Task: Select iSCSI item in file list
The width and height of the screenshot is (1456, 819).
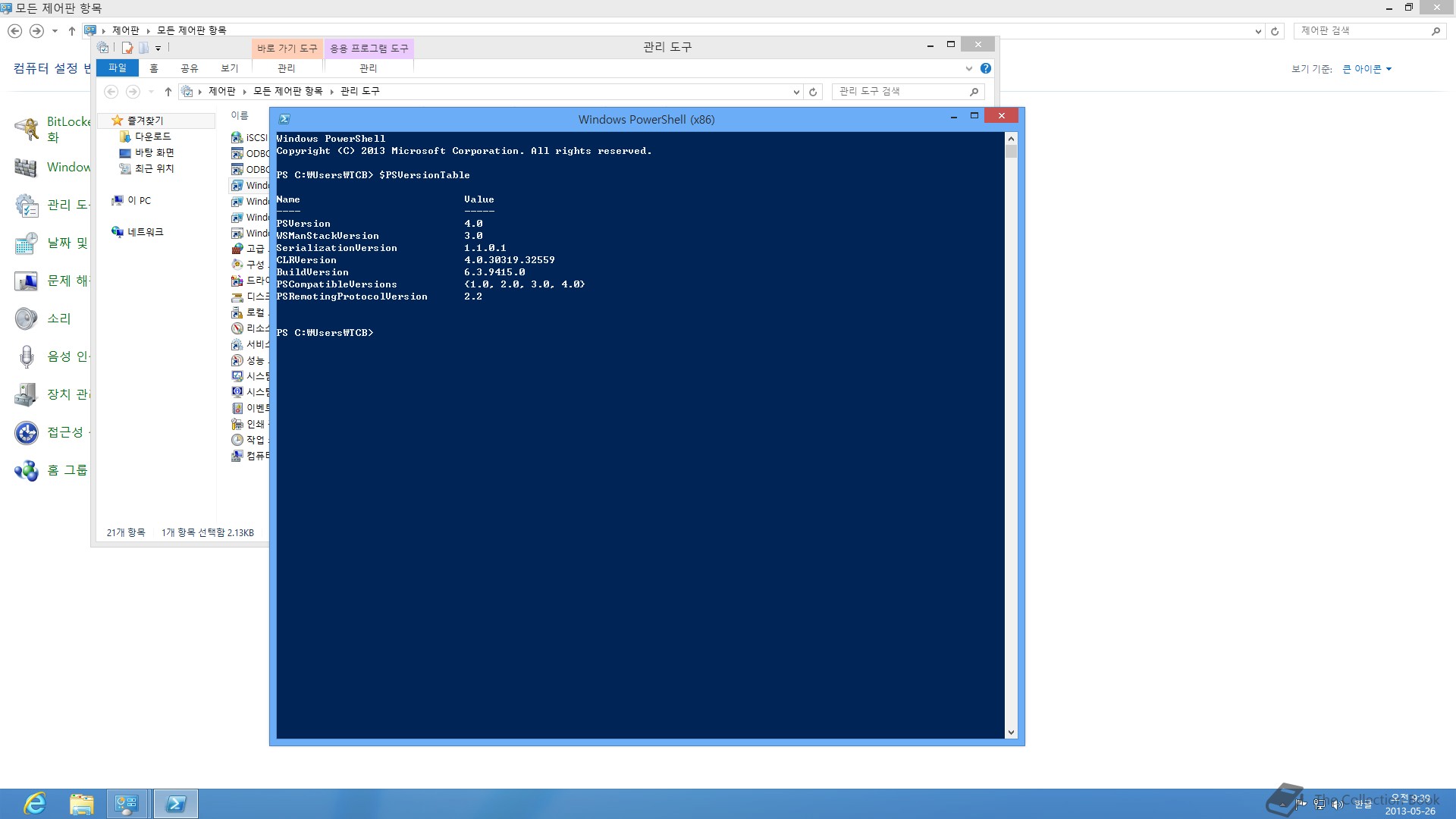Action: tap(249, 138)
